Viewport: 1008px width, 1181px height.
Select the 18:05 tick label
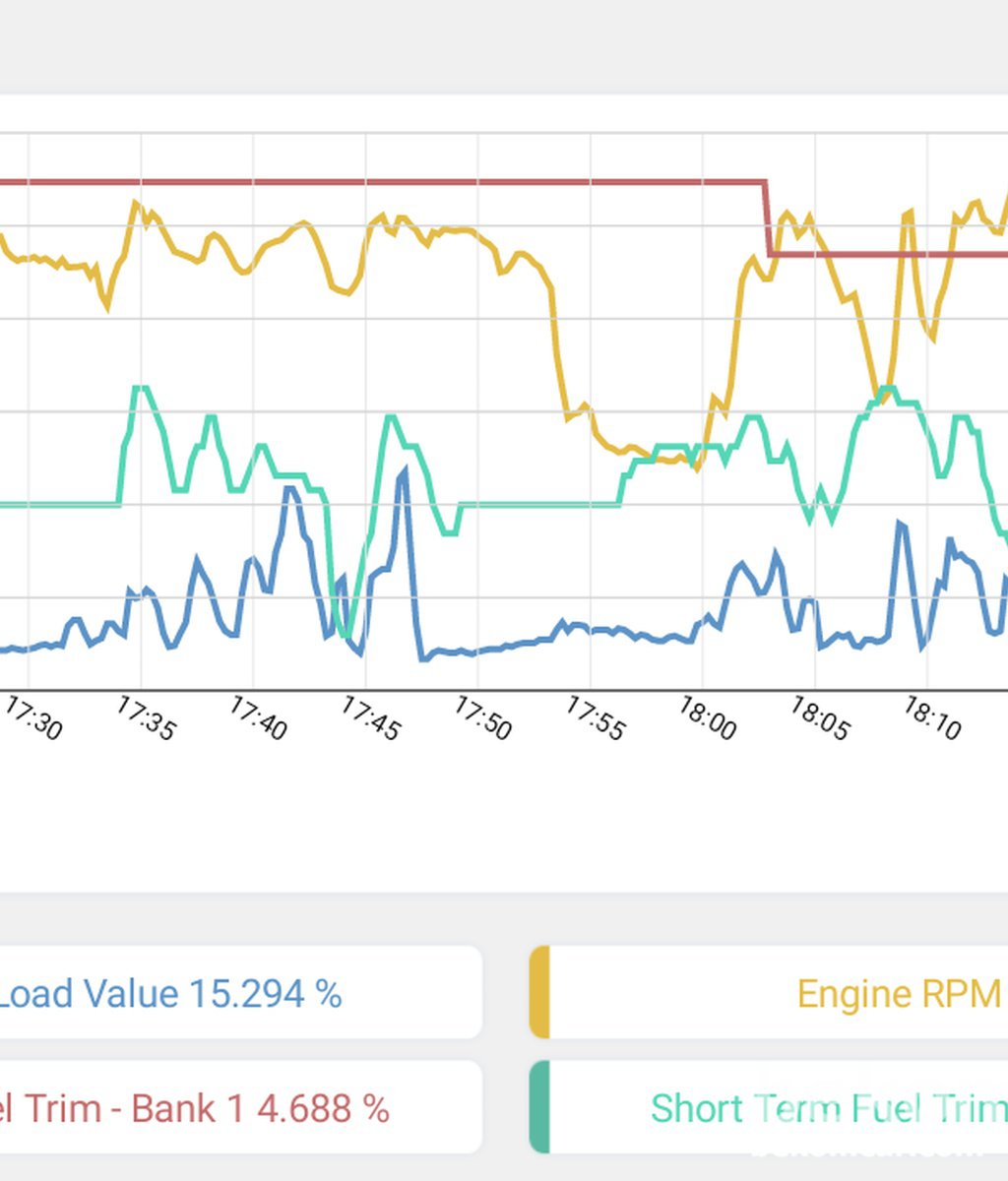(x=819, y=719)
